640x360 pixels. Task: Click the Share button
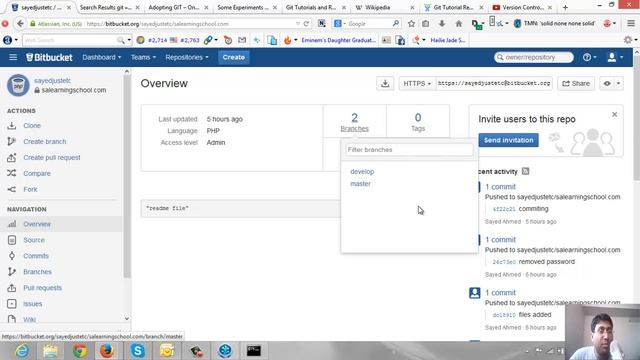coord(576,83)
